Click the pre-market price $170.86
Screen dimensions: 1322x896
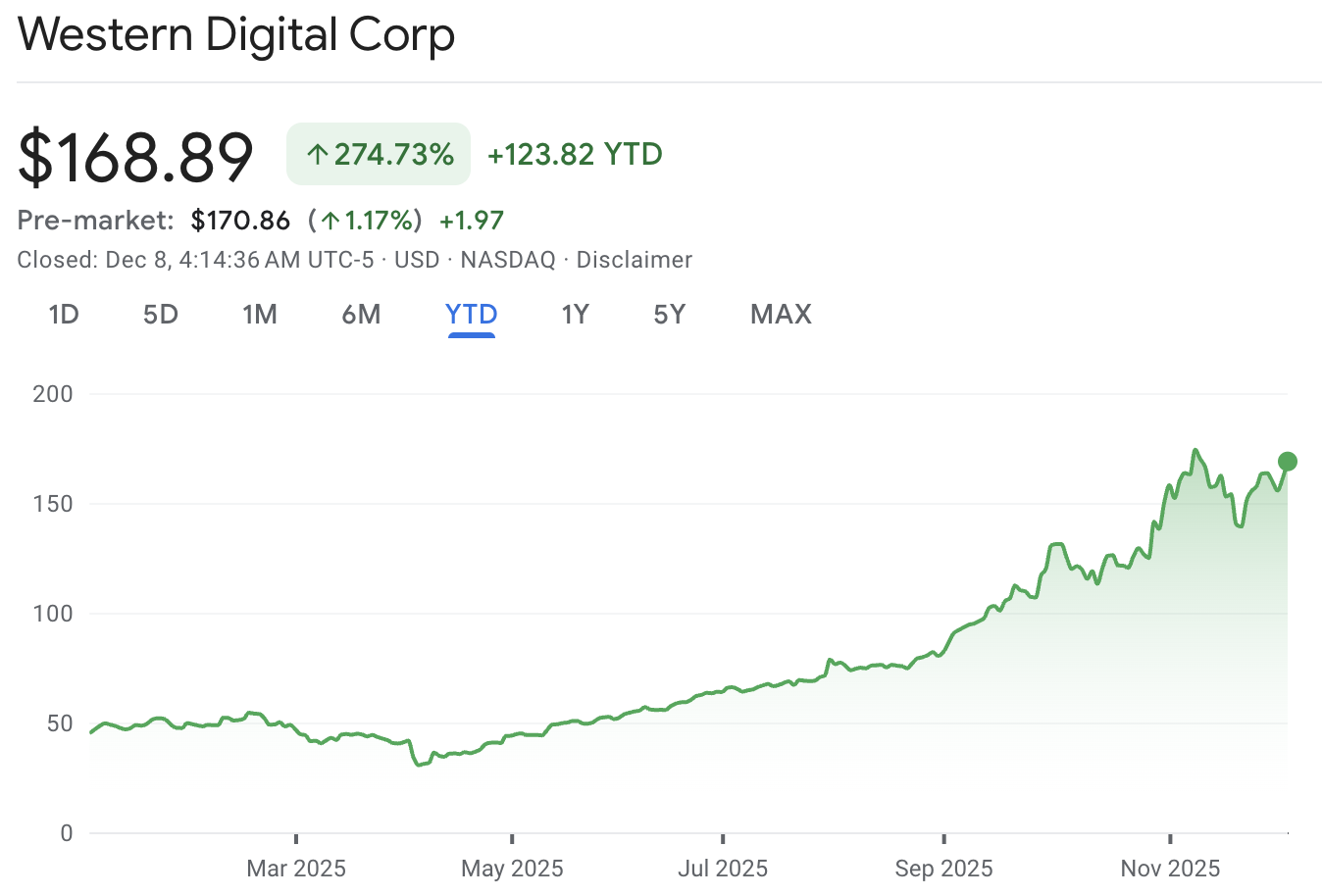[240, 220]
